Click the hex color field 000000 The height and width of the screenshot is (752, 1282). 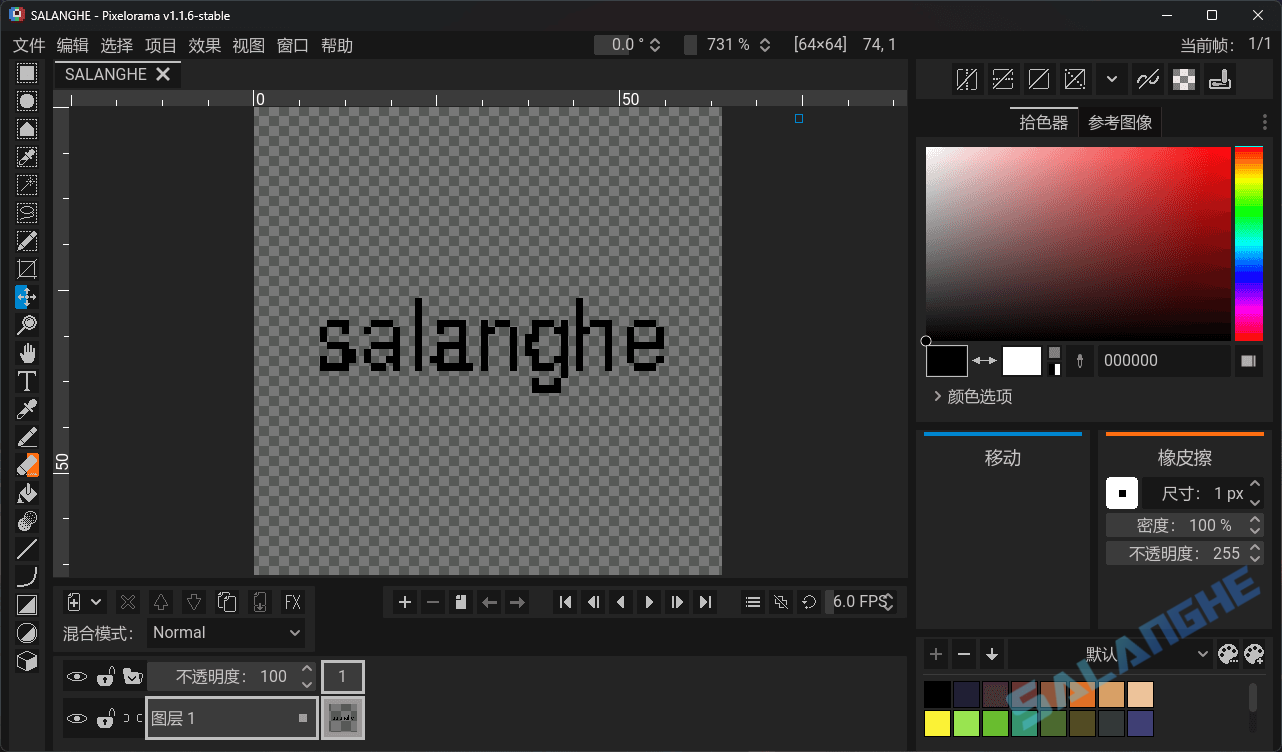pyautogui.click(x=1163, y=361)
